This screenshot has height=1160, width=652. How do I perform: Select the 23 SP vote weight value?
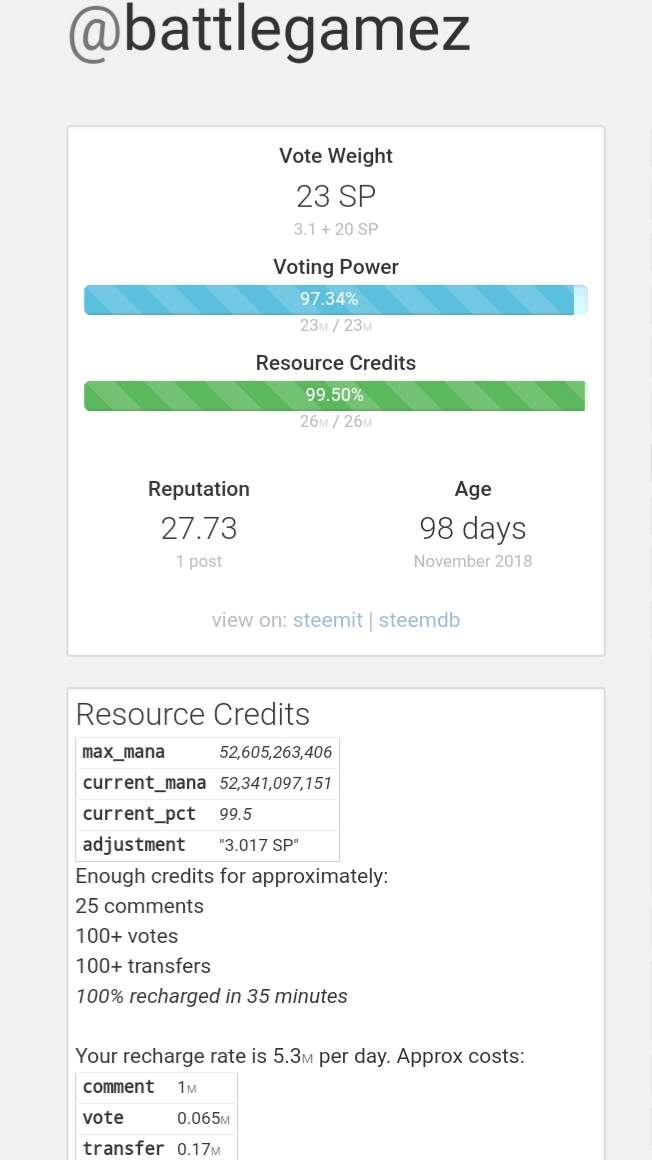(335, 195)
